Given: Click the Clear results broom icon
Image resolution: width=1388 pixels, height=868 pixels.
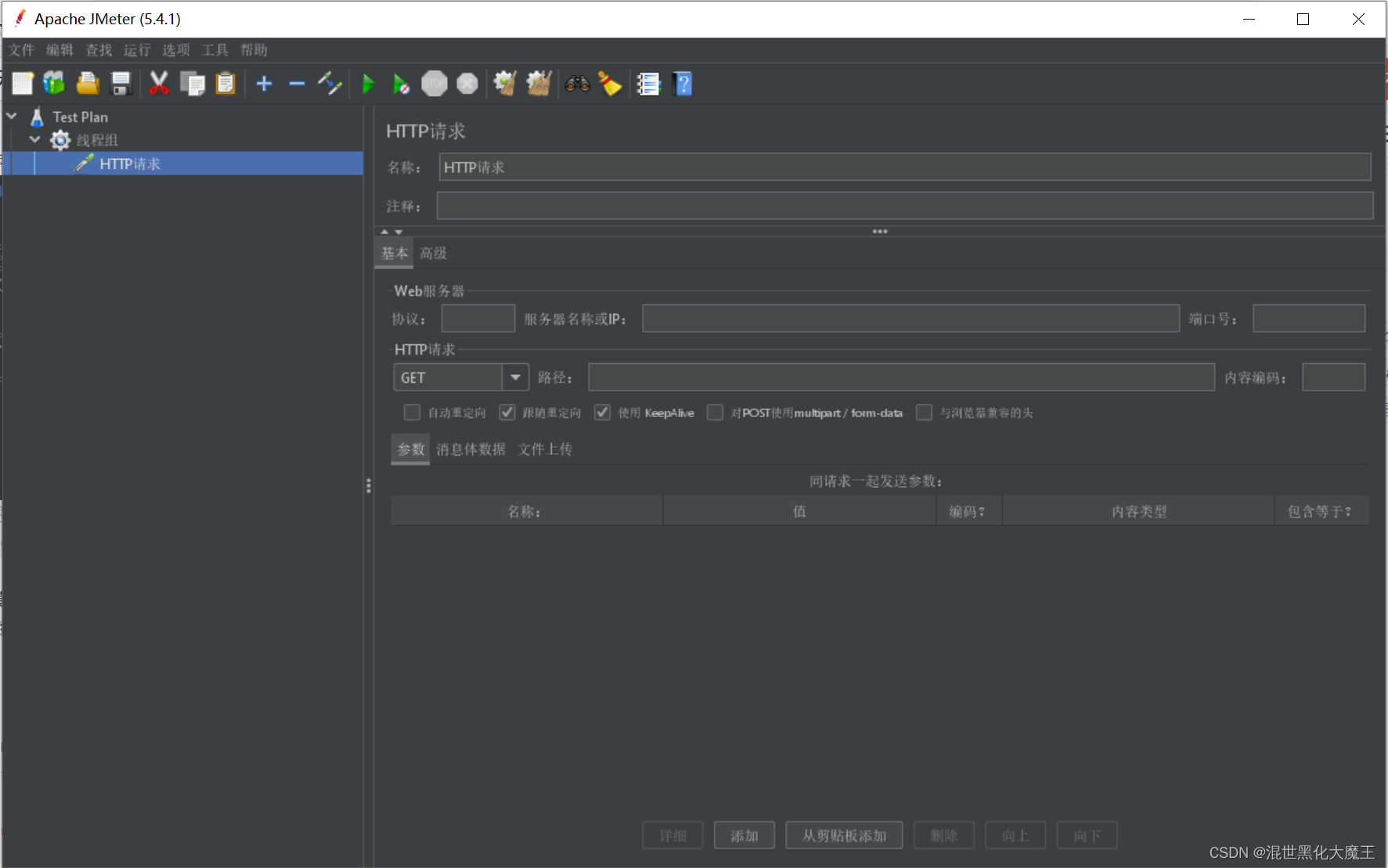Looking at the screenshot, I should 505,83.
